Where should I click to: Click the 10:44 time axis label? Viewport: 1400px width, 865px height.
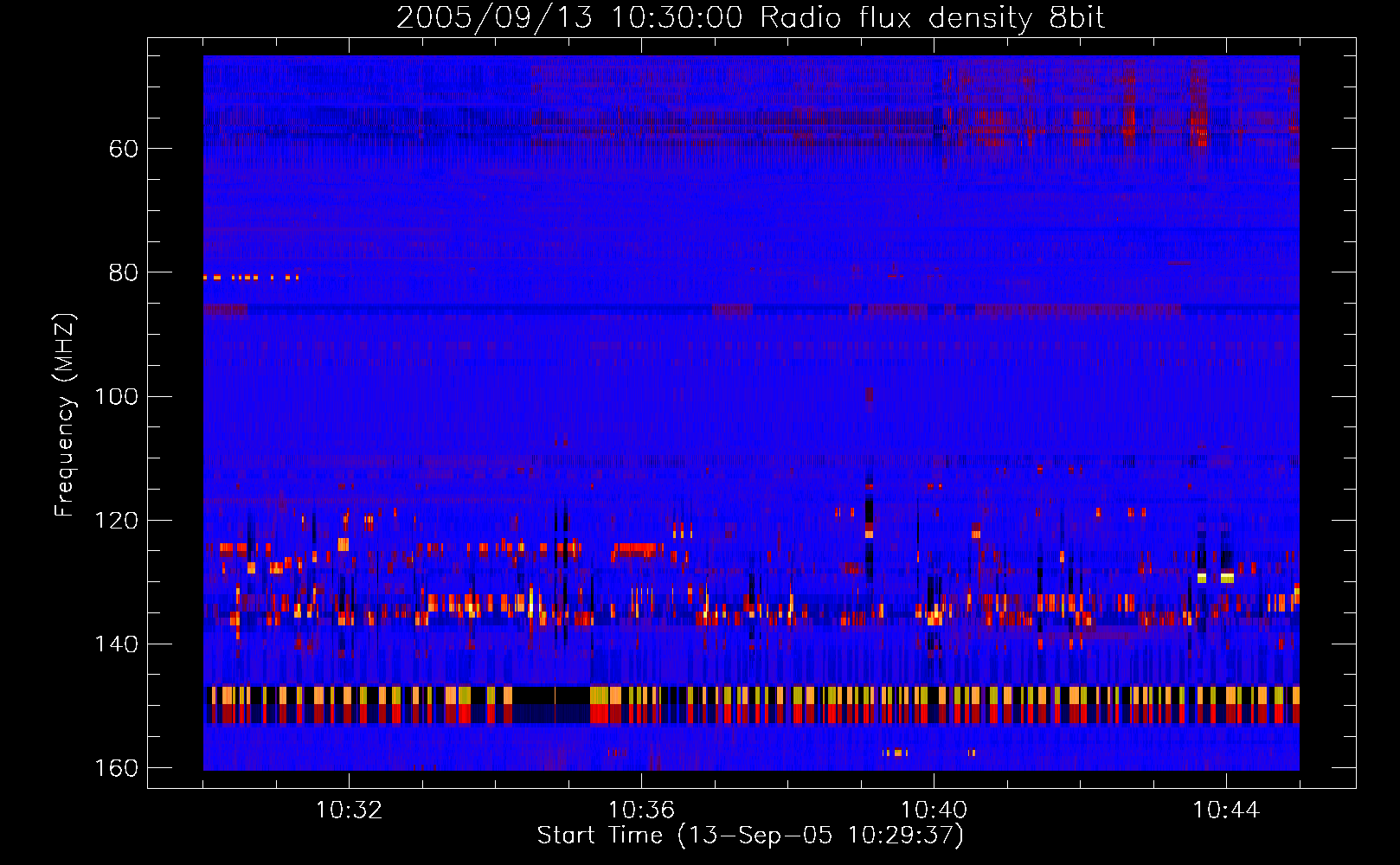1226,811
